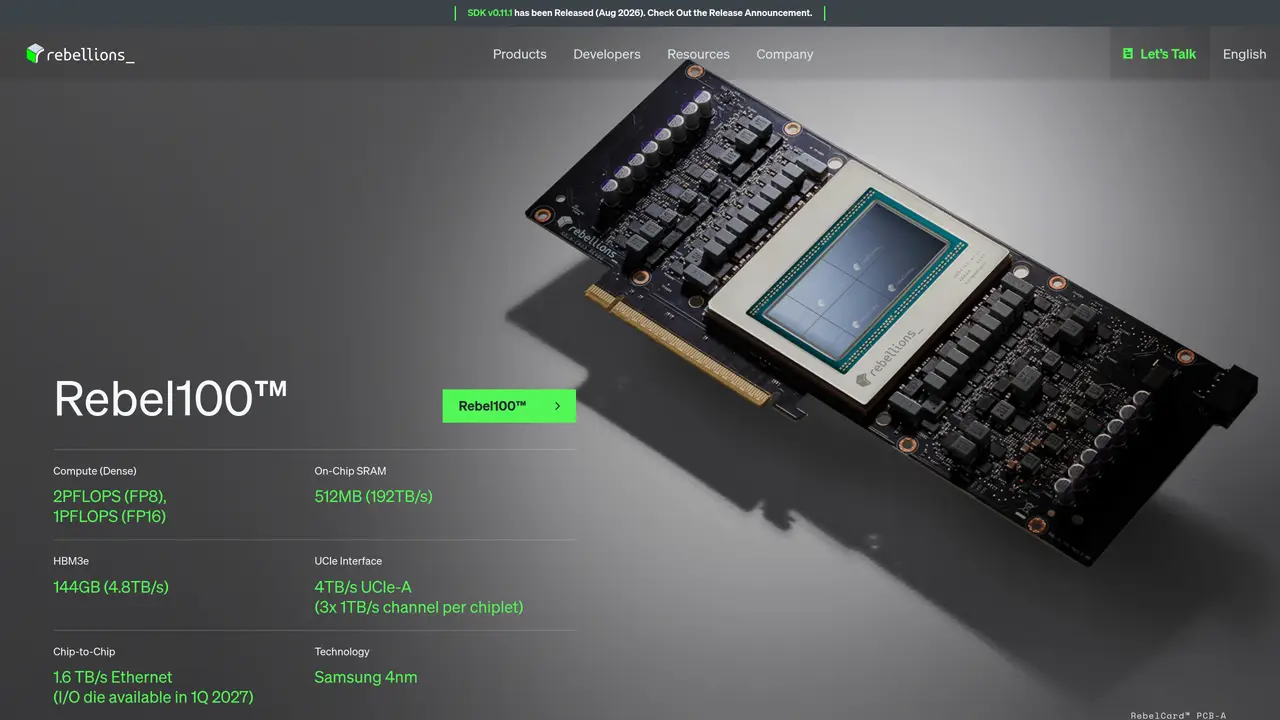Open the Products menu

(520, 54)
